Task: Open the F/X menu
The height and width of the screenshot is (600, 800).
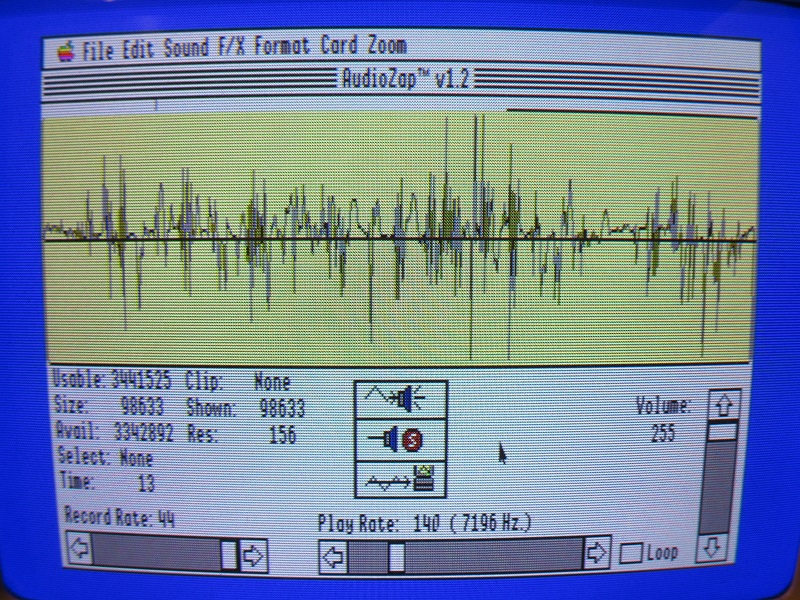Action: pos(232,47)
